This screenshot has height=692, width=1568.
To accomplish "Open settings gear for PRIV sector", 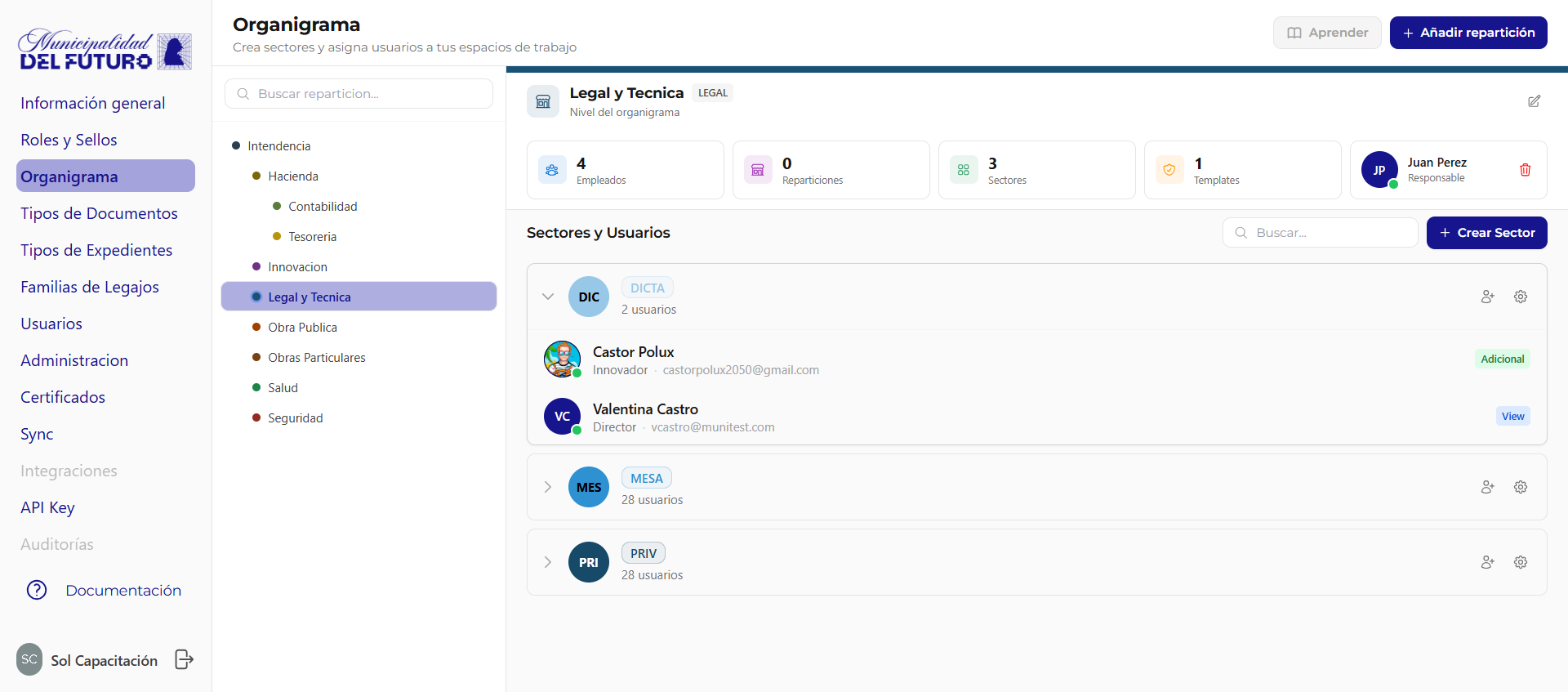I will [1520, 562].
